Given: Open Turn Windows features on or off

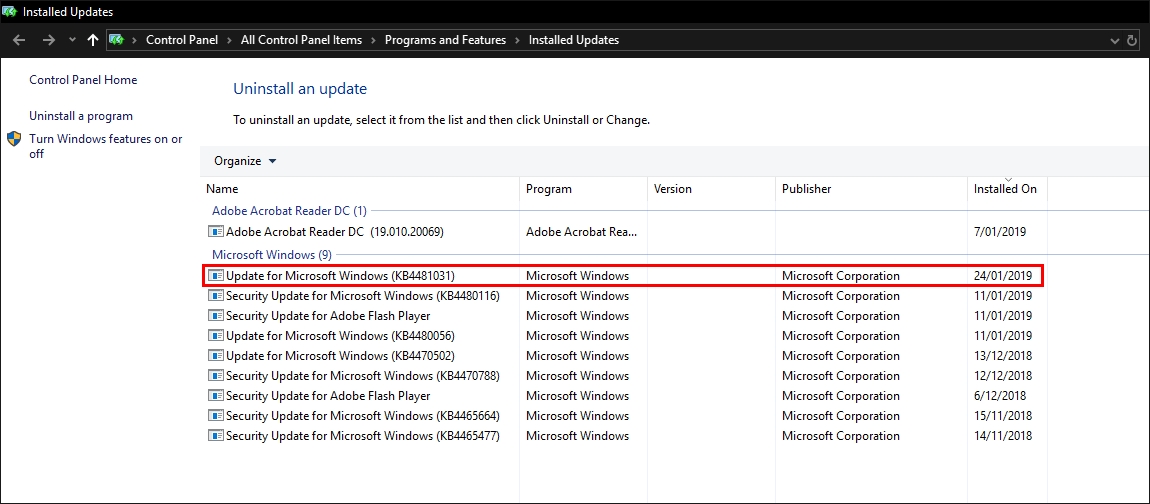Looking at the screenshot, I should click(106, 146).
